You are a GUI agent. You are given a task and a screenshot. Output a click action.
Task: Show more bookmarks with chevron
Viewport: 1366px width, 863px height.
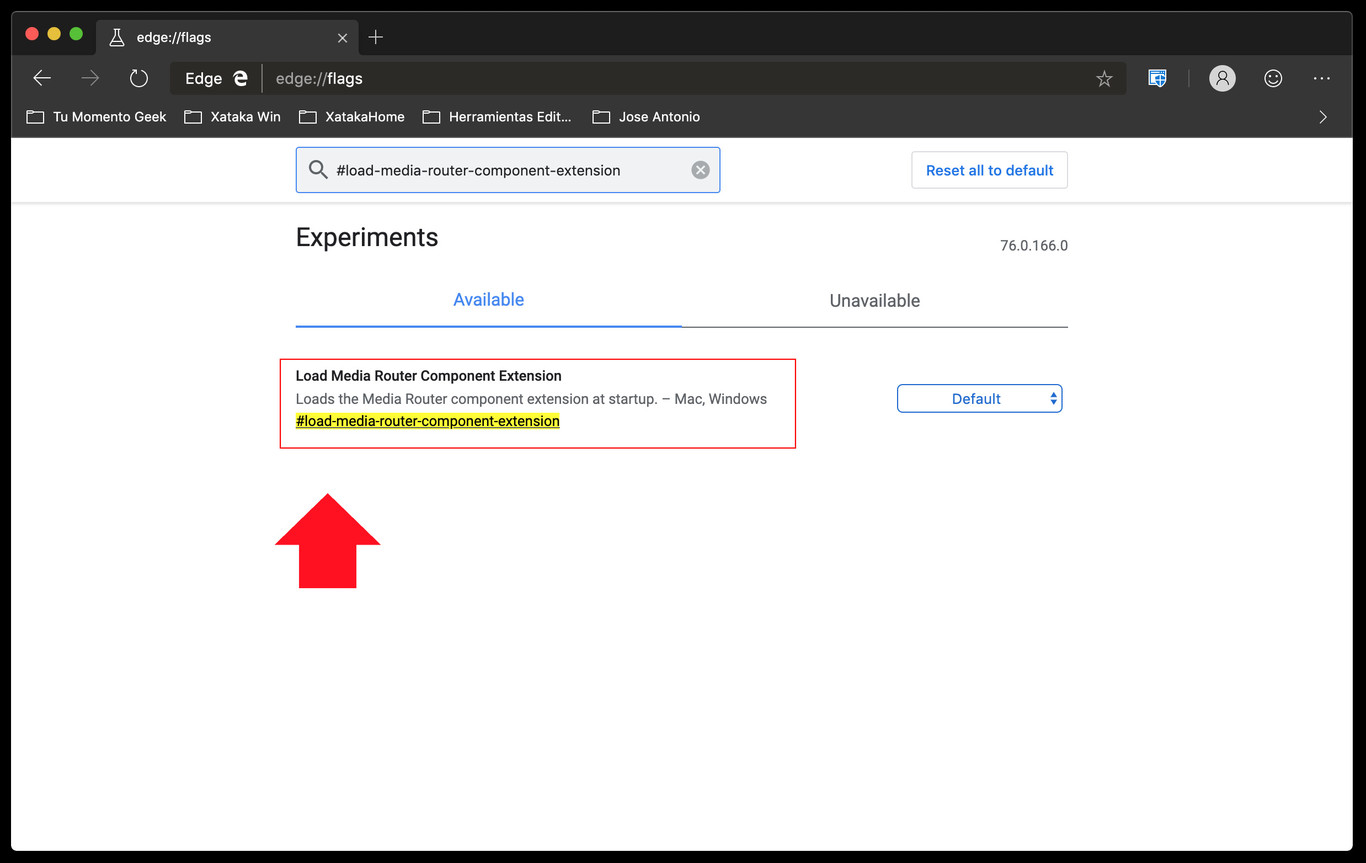pyautogui.click(x=1323, y=117)
